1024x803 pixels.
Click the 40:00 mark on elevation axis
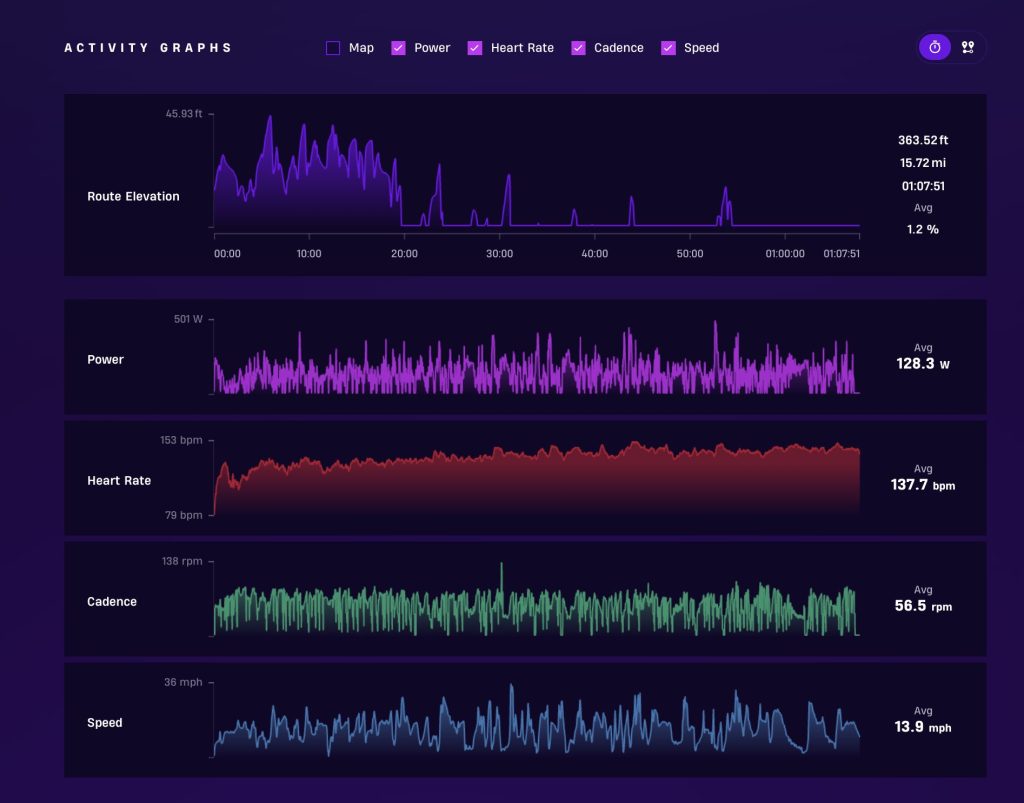coord(594,253)
